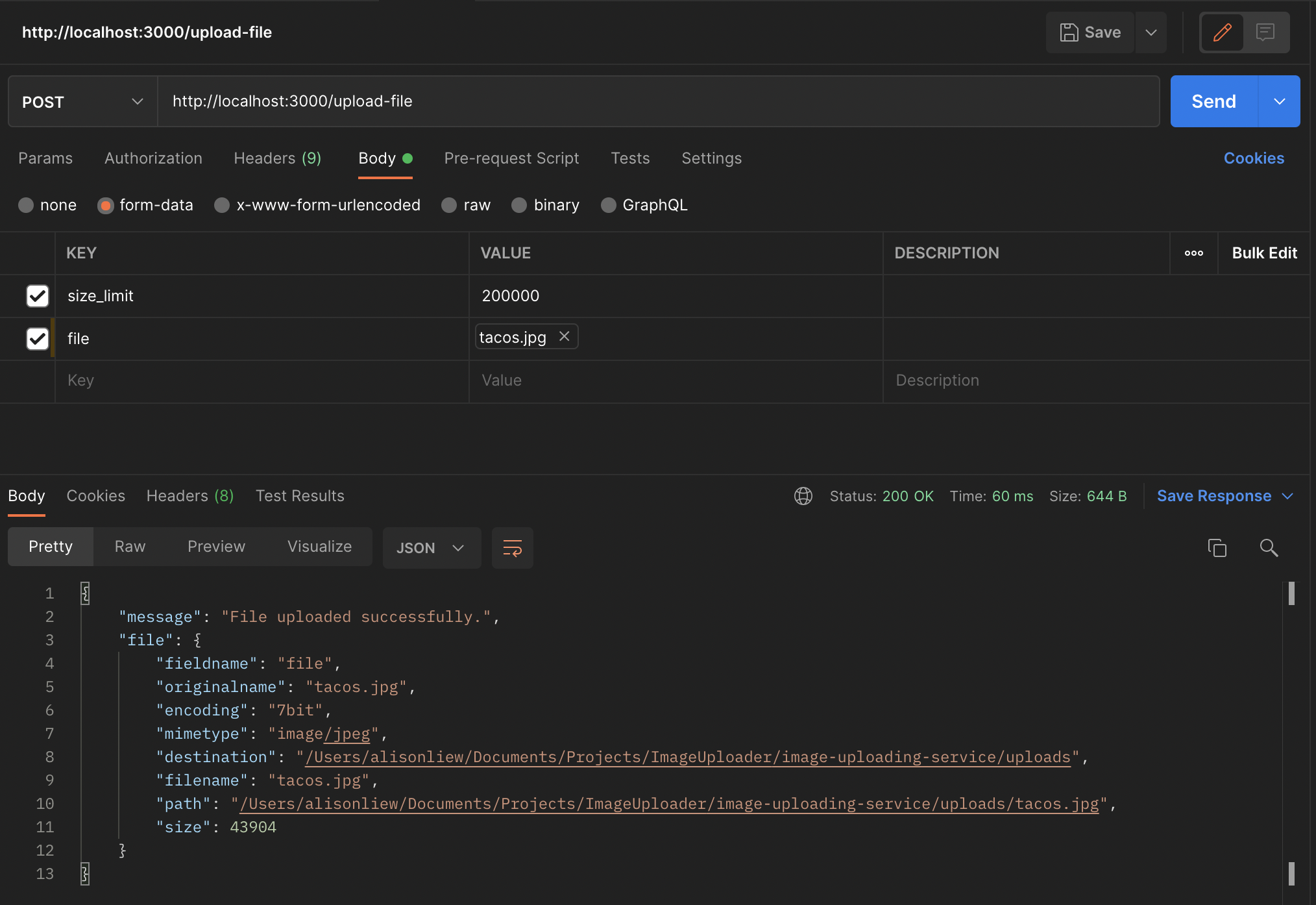Screen dimensions: 1316x905
Task: Switch response view to Raw
Action: click(x=130, y=547)
